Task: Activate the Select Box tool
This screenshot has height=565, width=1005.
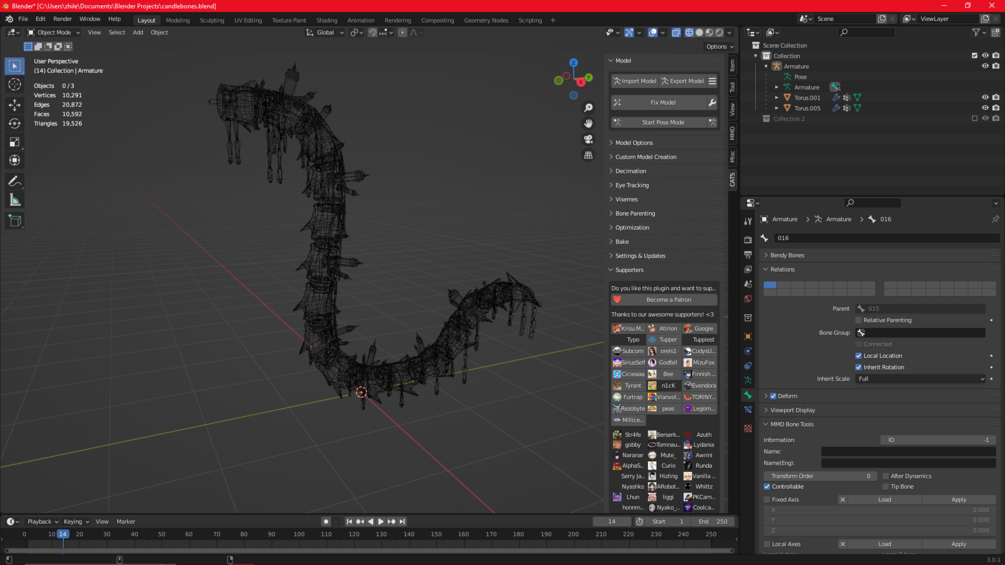Action: (x=15, y=65)
